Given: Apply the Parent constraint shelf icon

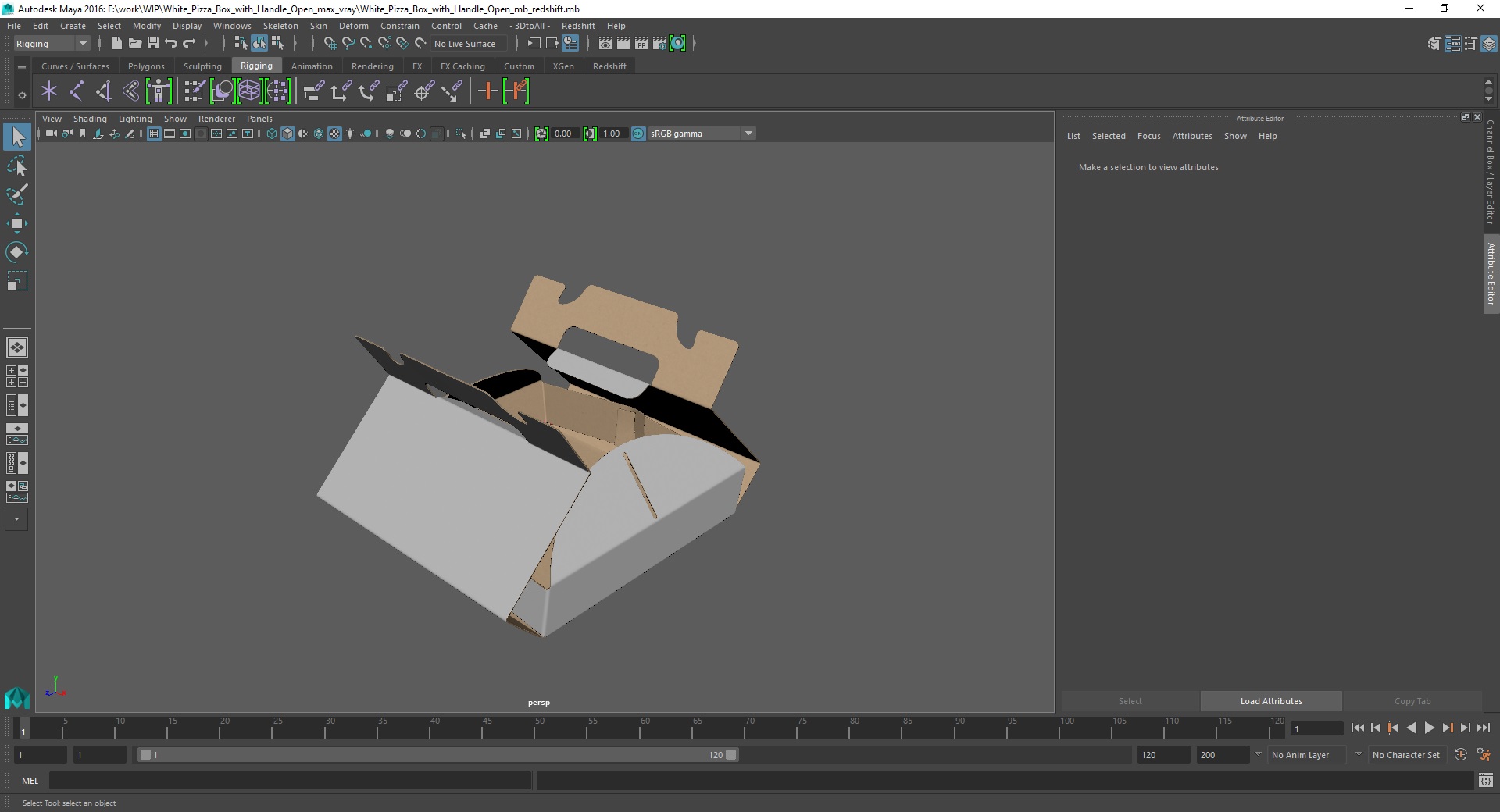Looking at the screenshot, I should point(314,91).
